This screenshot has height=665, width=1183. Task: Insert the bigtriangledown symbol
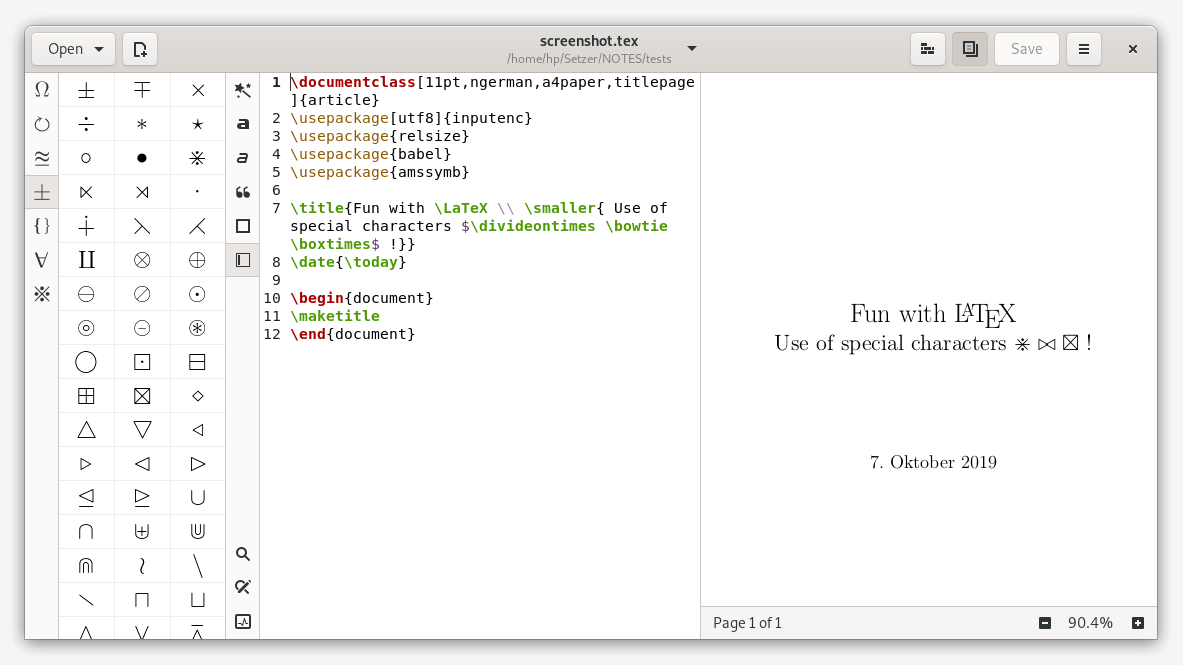(x=142, y=430)
